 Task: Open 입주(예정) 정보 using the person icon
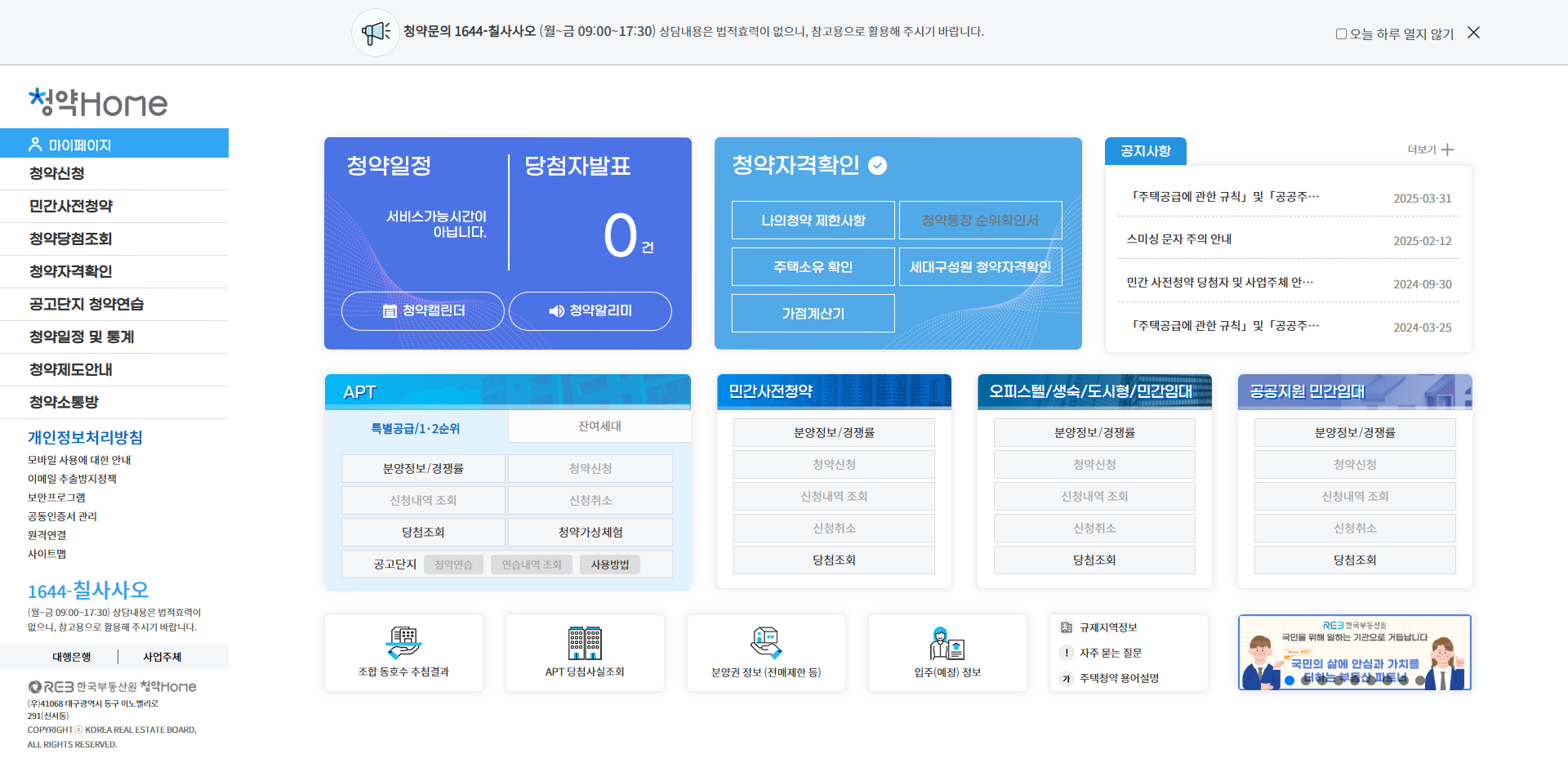point(947,641)
